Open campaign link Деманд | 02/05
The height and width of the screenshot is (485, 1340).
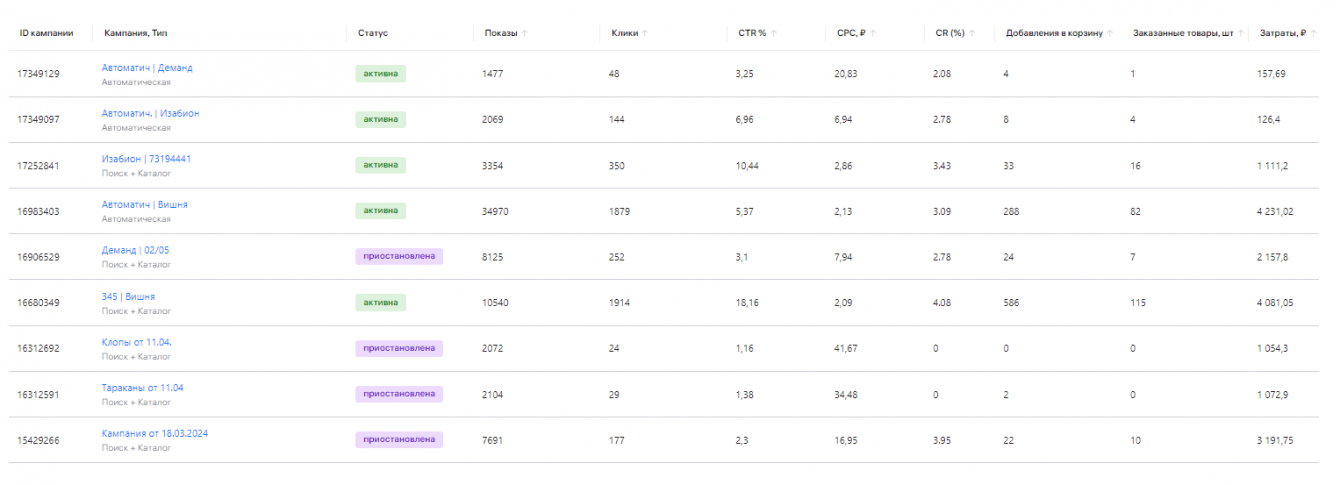click(x=128, y=250)
